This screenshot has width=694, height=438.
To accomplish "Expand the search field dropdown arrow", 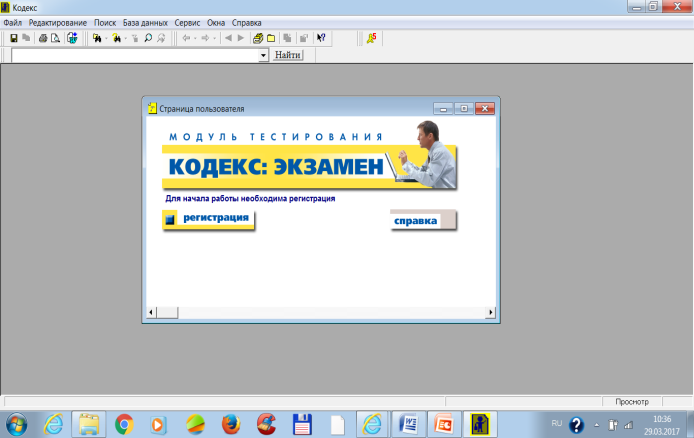I will (264, 56).
